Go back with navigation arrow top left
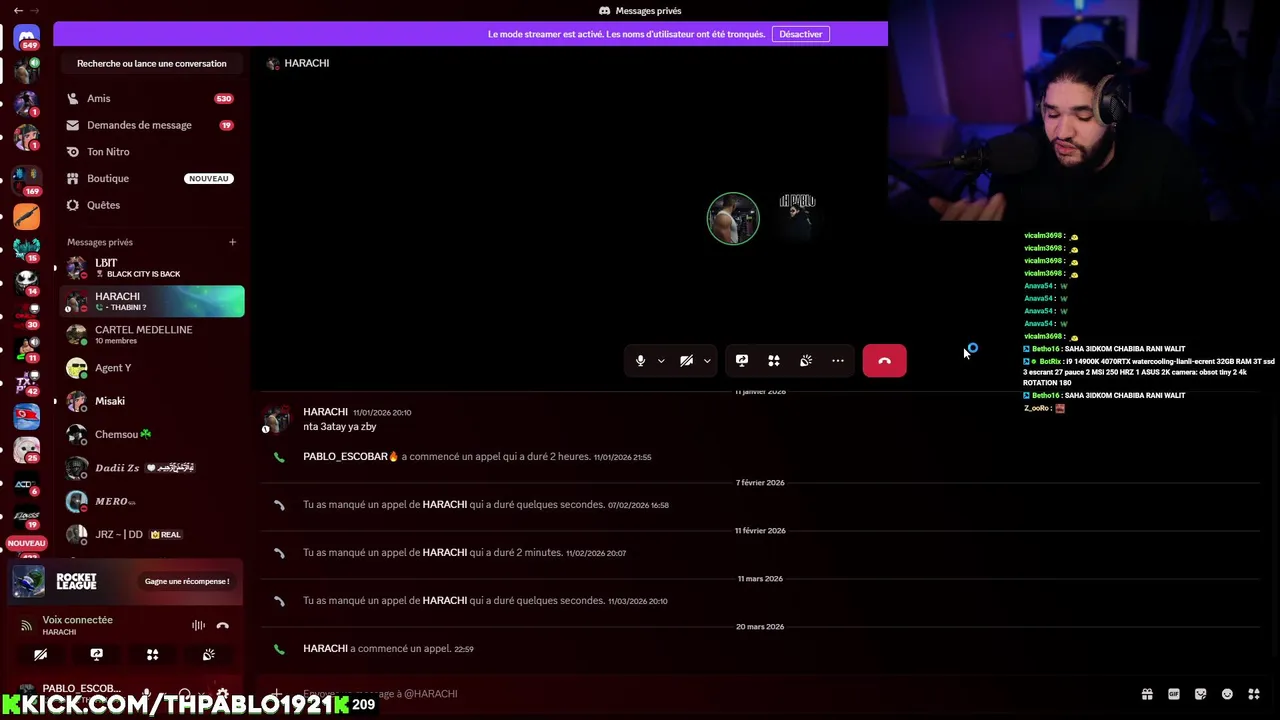The height and width of the screenshot is (720, 1280). coord(18,10)
